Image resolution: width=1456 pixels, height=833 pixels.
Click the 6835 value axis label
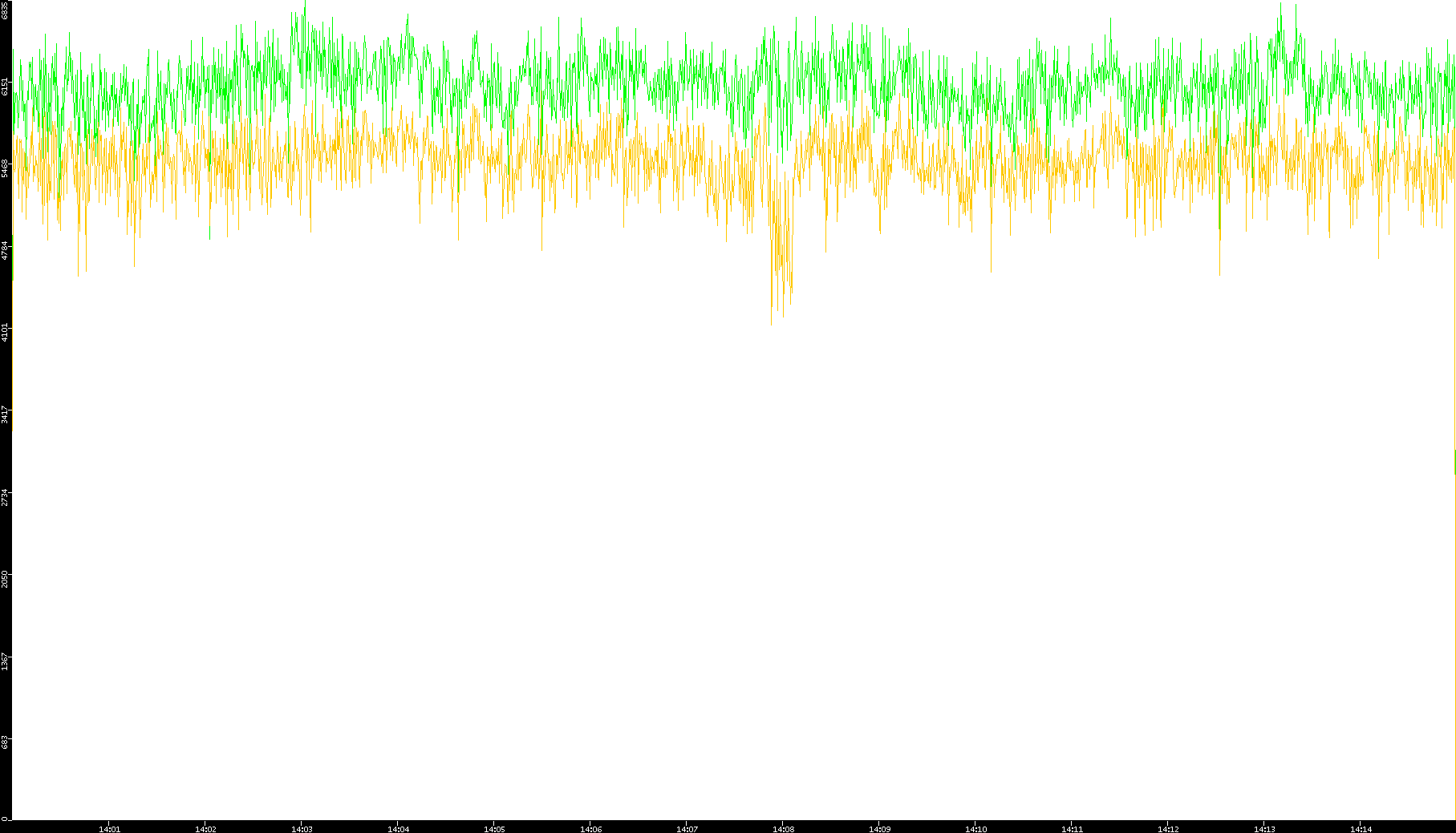[6, 10]
